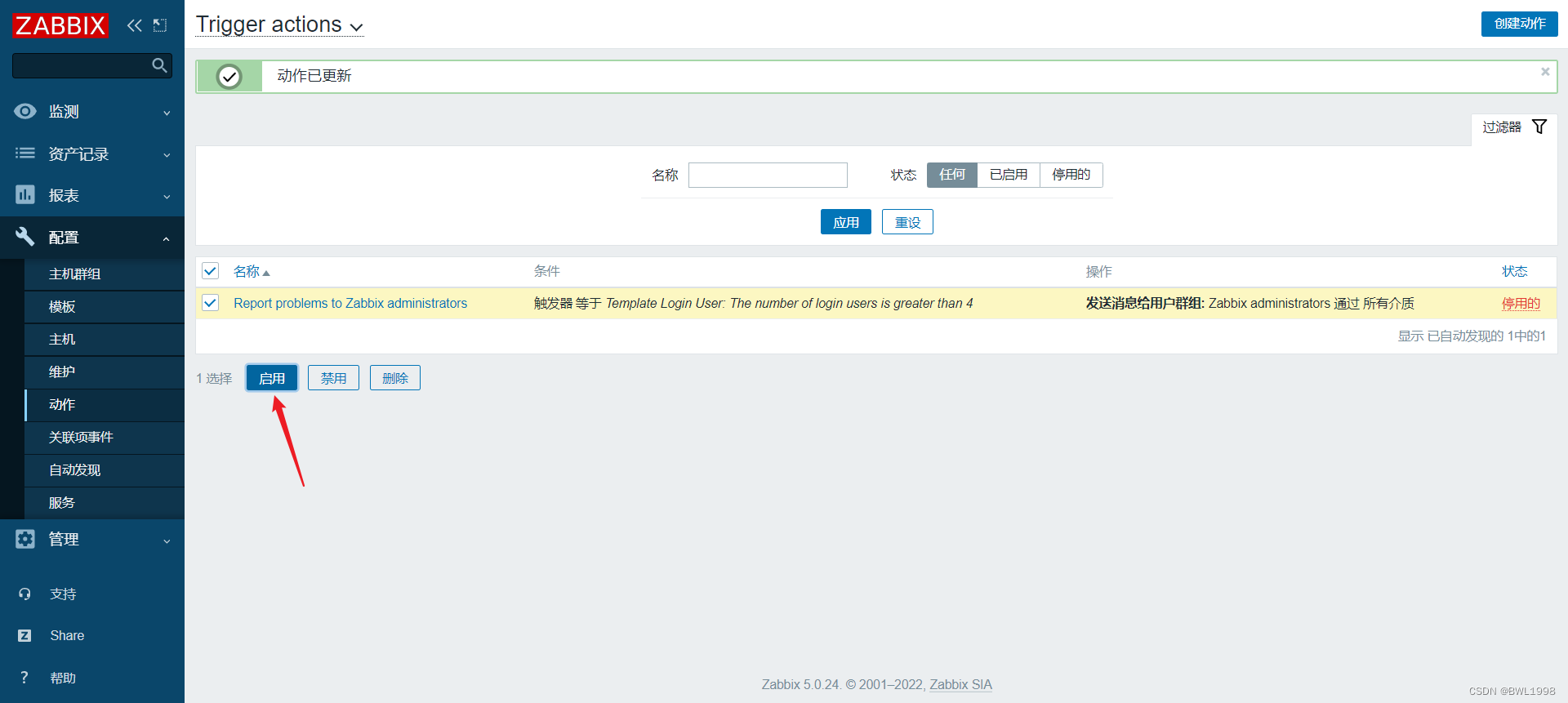Uncheck the Report problems action row checkbox

[210, 303]
